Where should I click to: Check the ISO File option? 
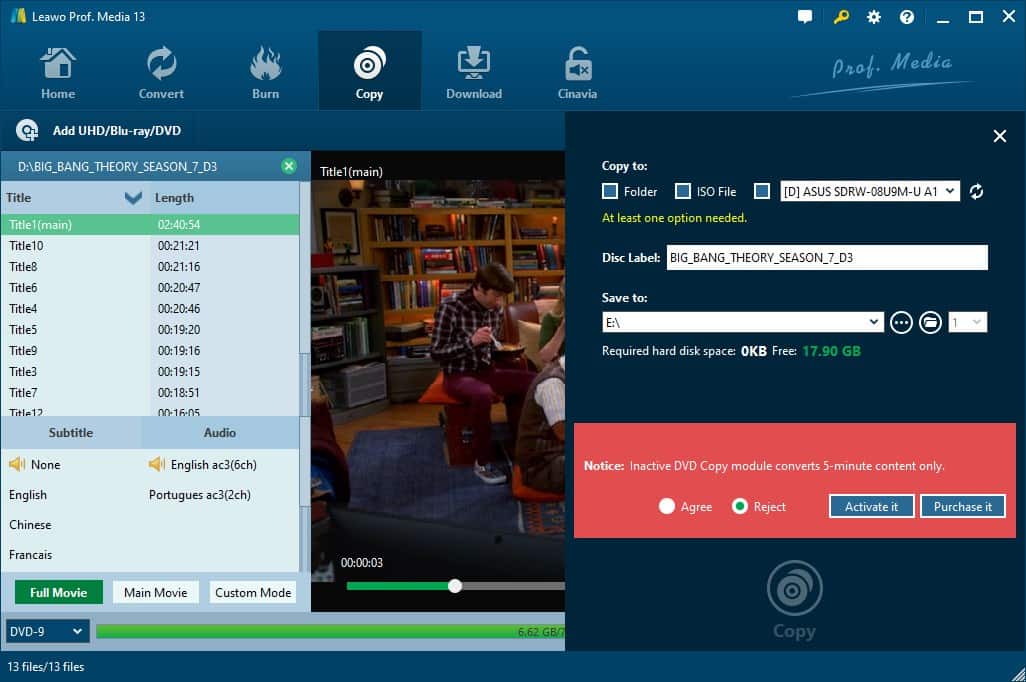pyautogui.click(x=682, y=191)
